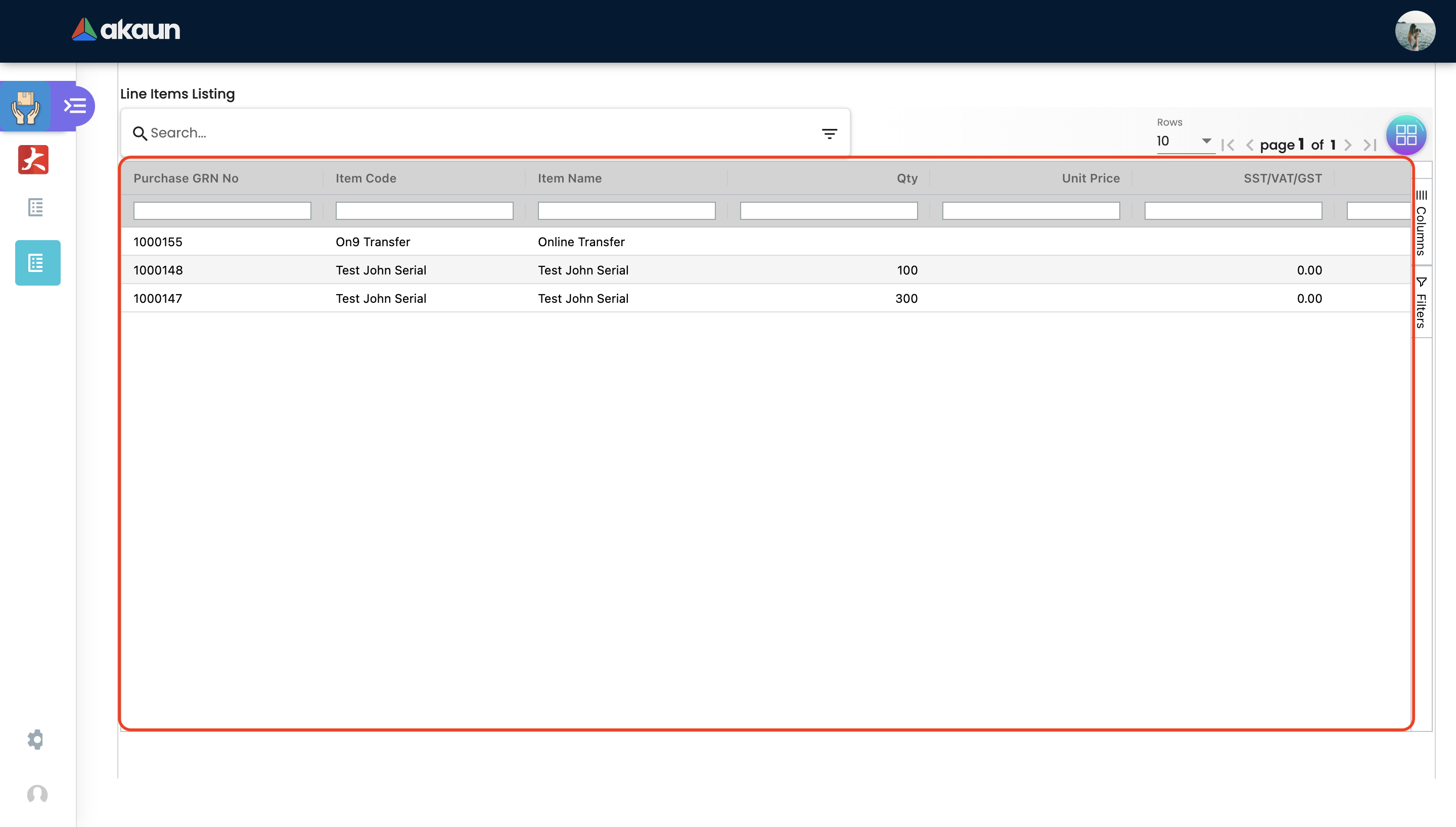This screenshot has width=1456, height=827.
Task: Expand the Rows per page dropdown
Action: point(1185,141)
